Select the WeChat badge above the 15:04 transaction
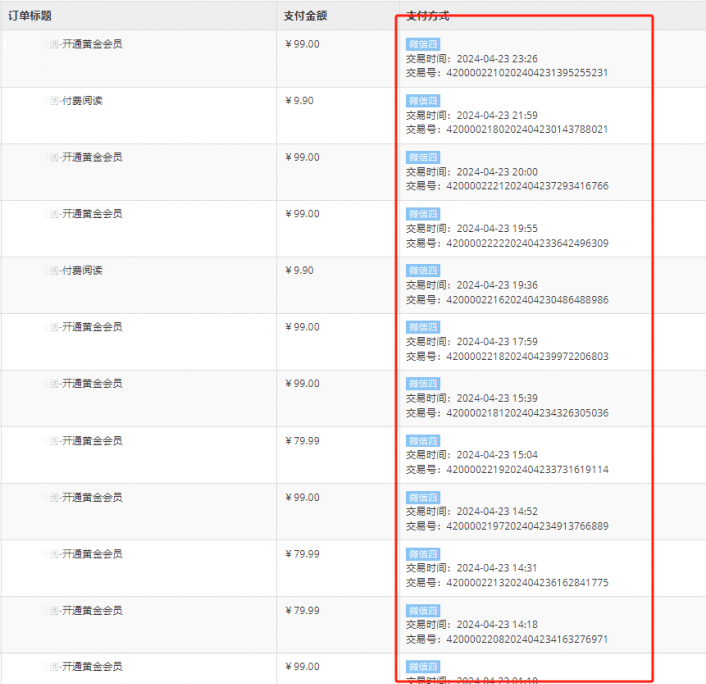Screen dimensions: 706x684 tap(422, 440)
